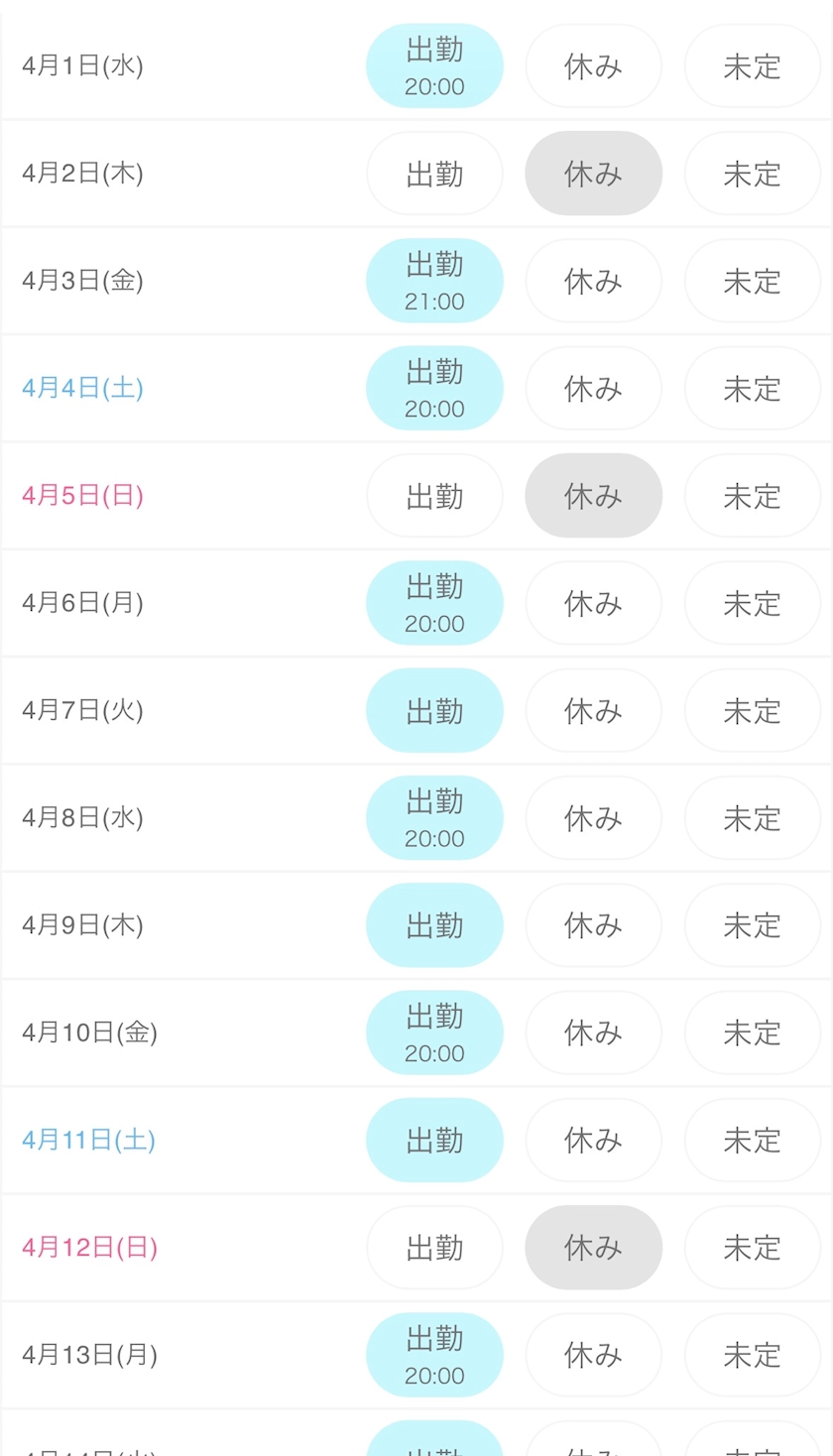Image resolution: width=833 pixels, height=1456 pixels.
Task: Tap the 出勤 20:00 button on 4月4日(土)
Action: (x=434, y=388)
